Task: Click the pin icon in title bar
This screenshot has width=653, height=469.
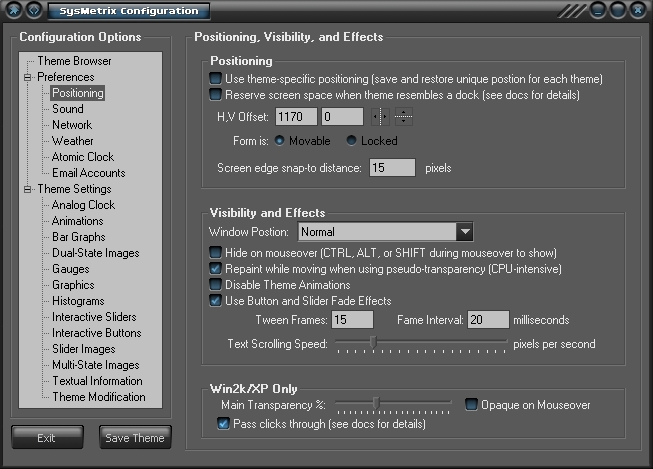Action: (14, 10)
